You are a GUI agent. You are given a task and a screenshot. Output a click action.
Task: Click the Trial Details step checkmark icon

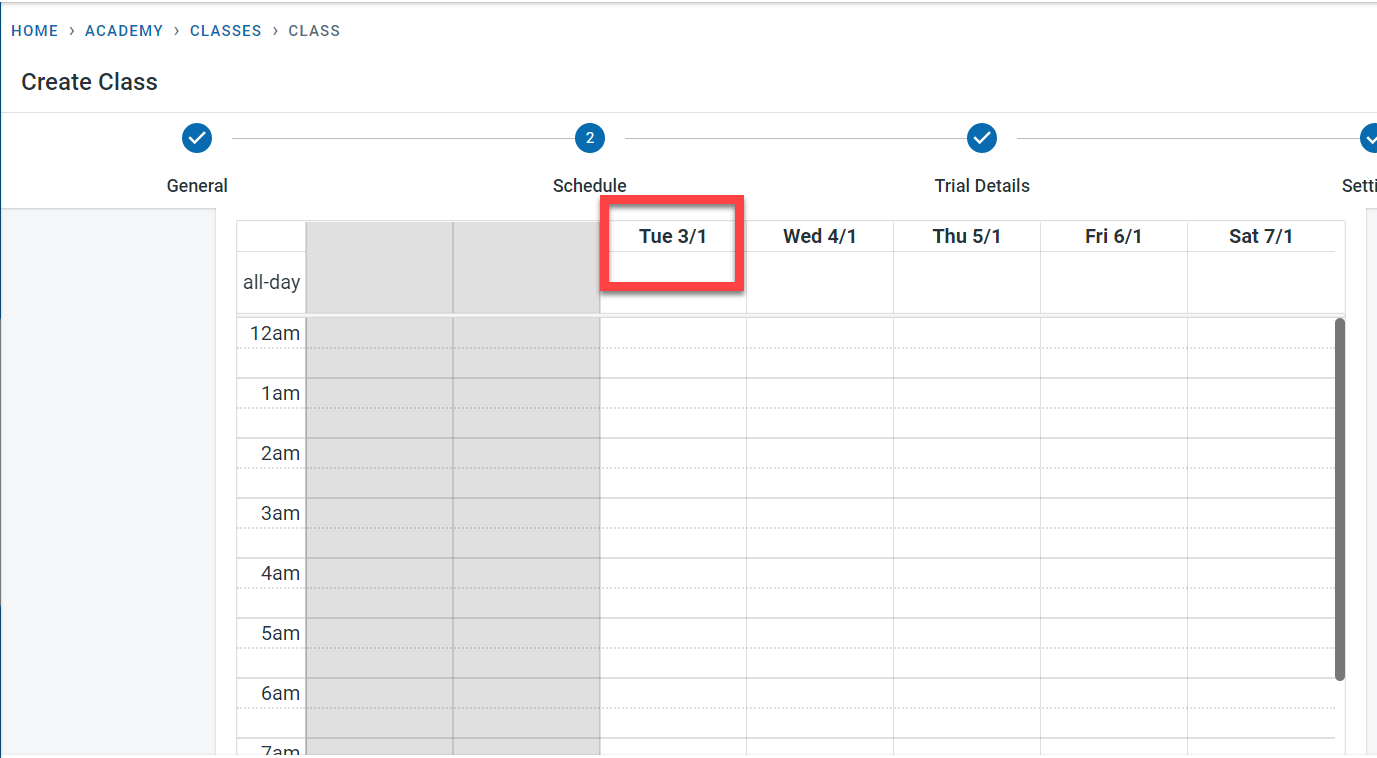982,138
